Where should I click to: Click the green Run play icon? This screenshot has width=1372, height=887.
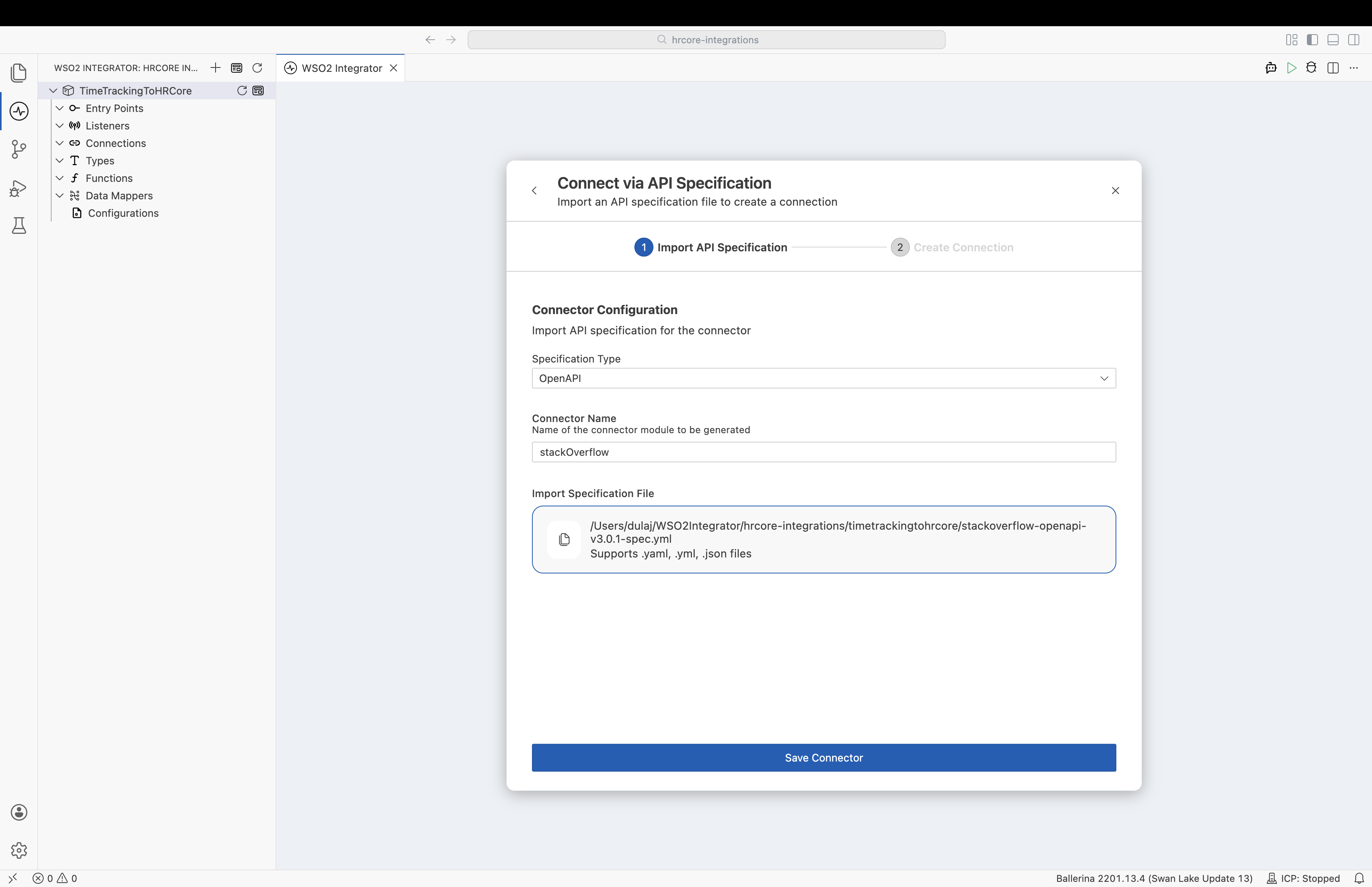[x=1291, y=68]
